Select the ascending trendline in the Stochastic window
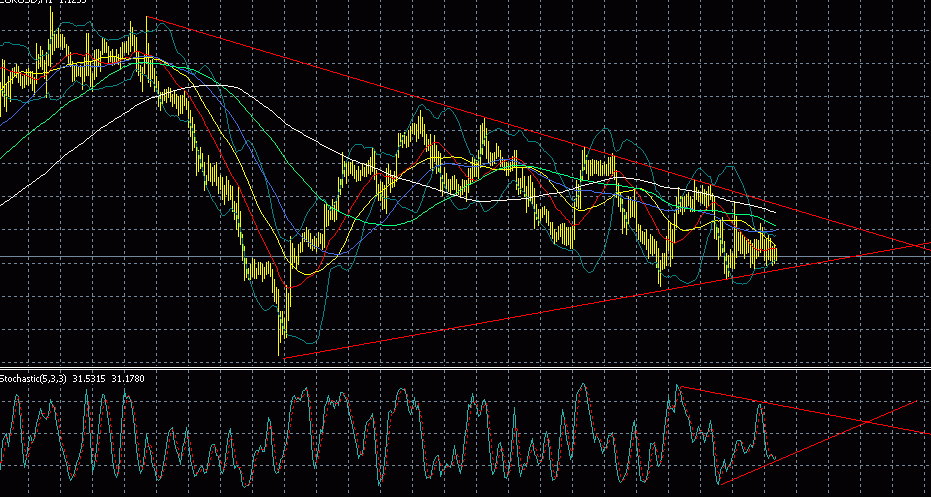Image resolution: width=931 pixels, height=498 pixels. click(x=819, y=442)
